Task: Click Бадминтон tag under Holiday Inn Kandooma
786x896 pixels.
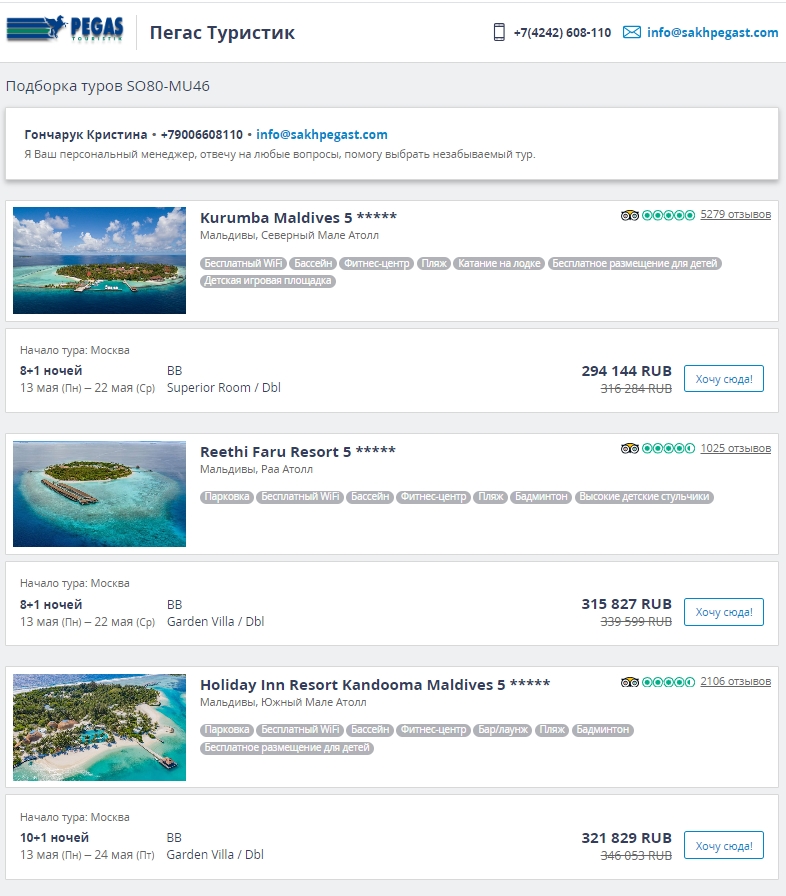Action: (x=602, y=730)
